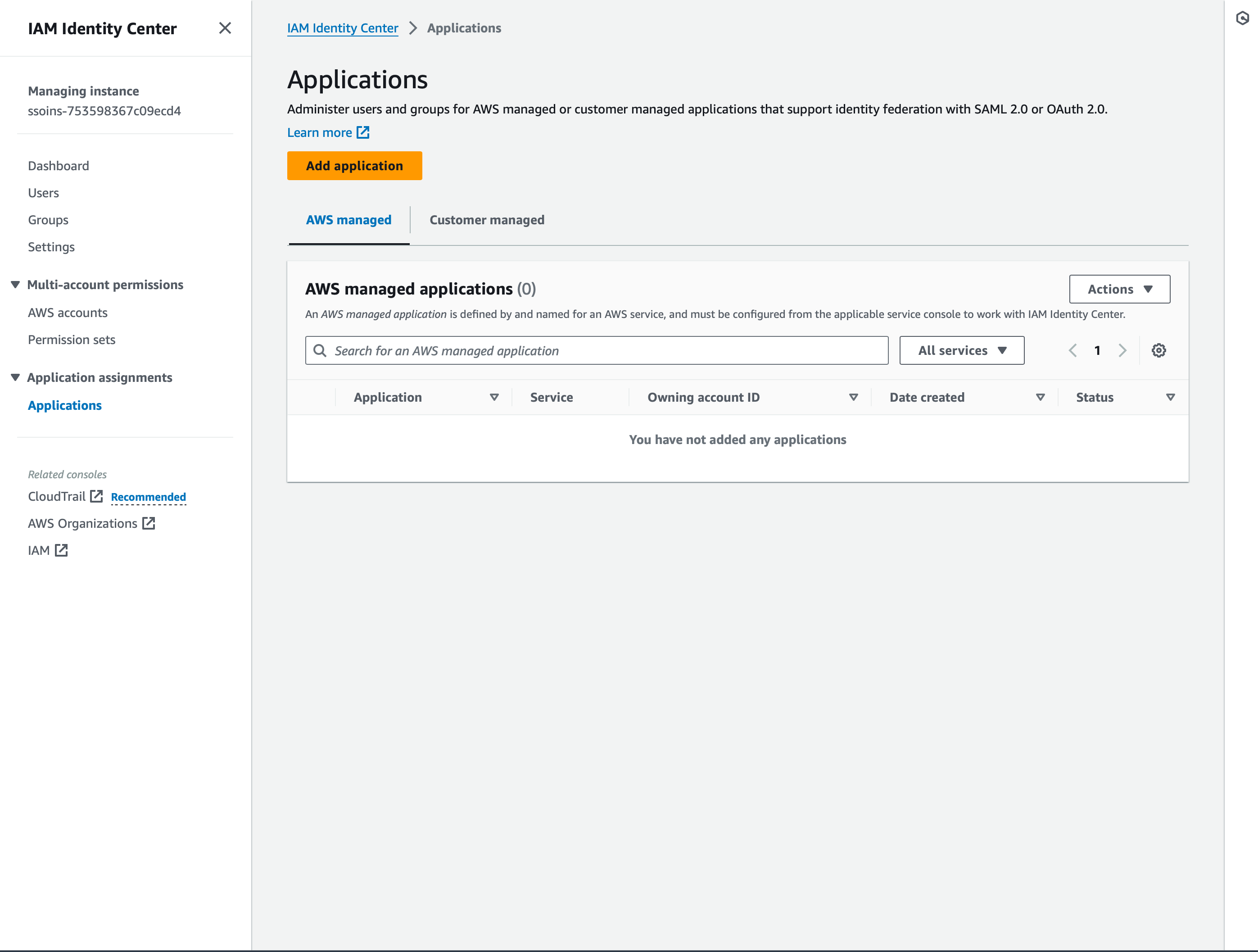Click page number 1 in pagination
The width and height of the screenshot is (1258, 952).
coord(1097,350)
